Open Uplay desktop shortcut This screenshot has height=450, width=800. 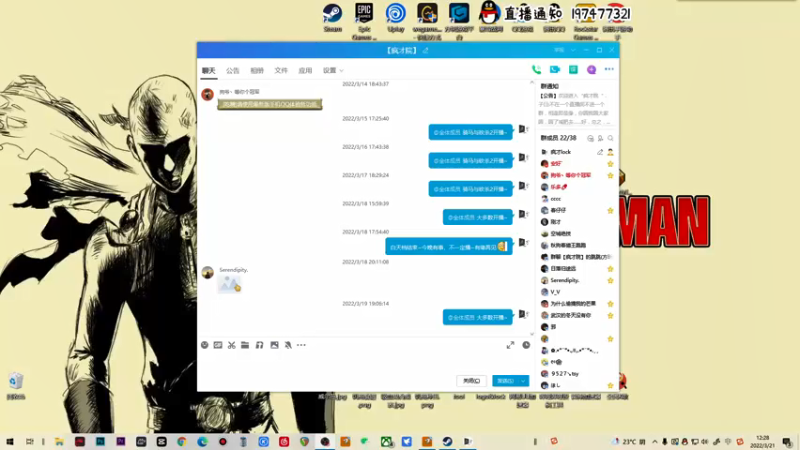pyautogui.click(x=396, y=18)
